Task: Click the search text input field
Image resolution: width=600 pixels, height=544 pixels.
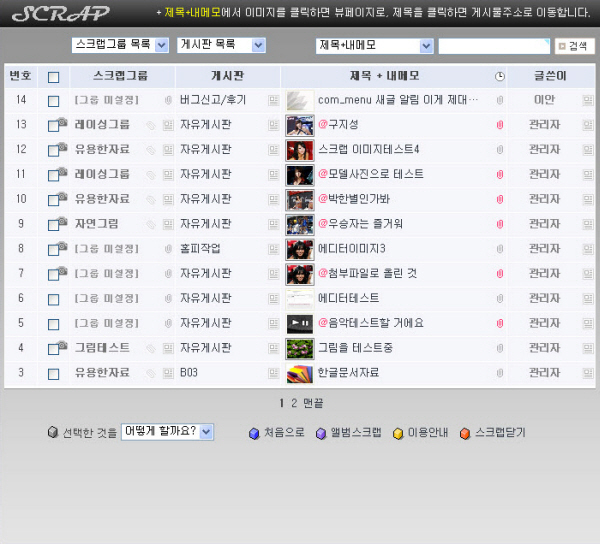Action: [x=494, y=46]
